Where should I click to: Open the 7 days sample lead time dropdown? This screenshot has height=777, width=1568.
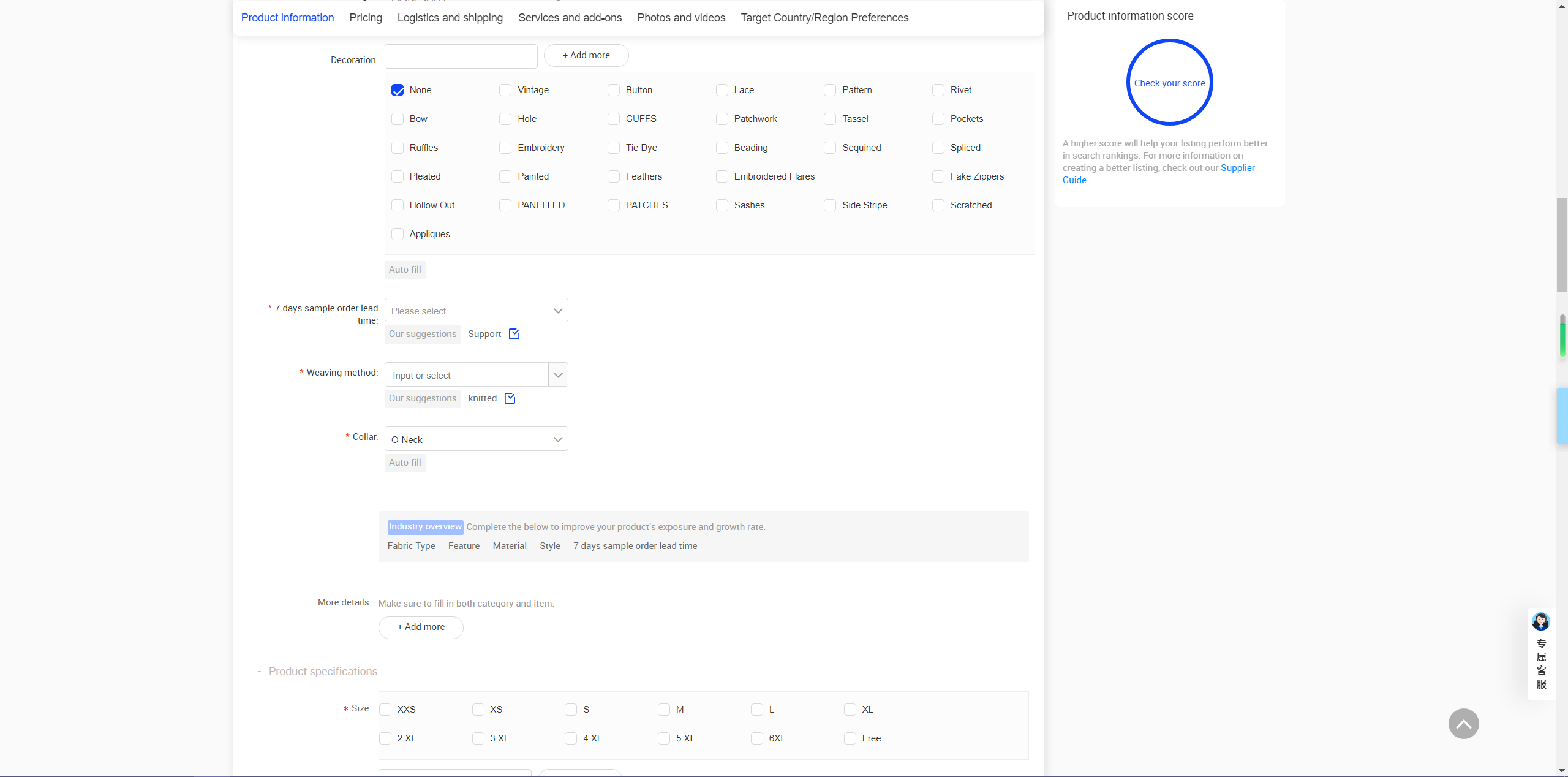(476, 311)
